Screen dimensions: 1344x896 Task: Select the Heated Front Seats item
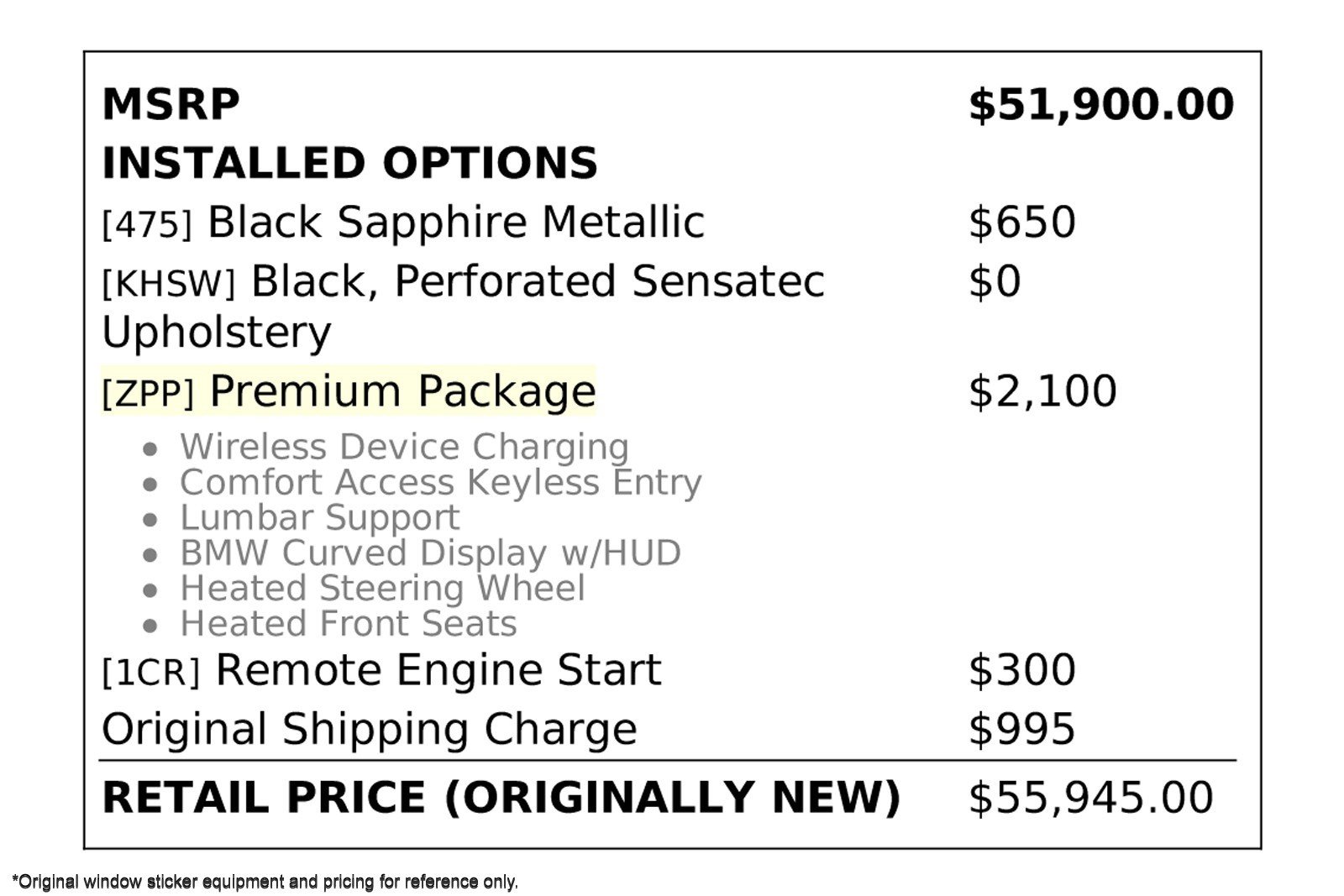[x=348, y=624]
